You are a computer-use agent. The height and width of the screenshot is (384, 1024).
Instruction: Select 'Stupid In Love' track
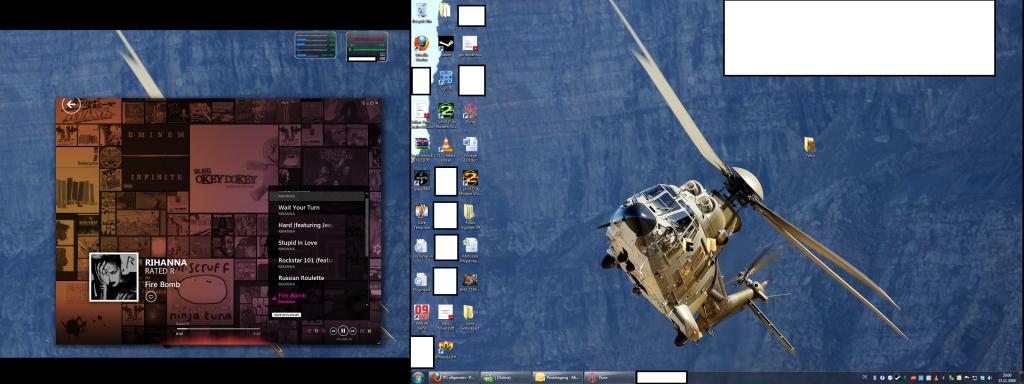[x=316, y=244]
